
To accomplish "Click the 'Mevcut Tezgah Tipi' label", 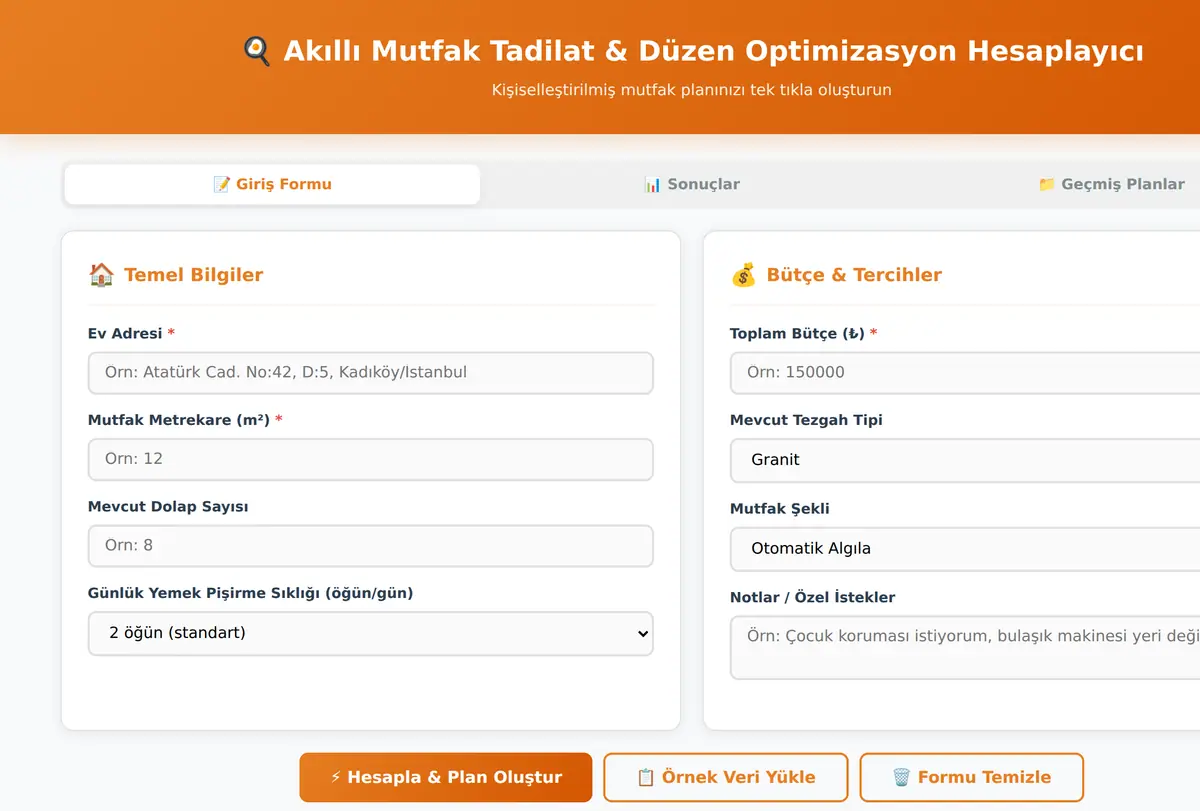I will 806,420.
